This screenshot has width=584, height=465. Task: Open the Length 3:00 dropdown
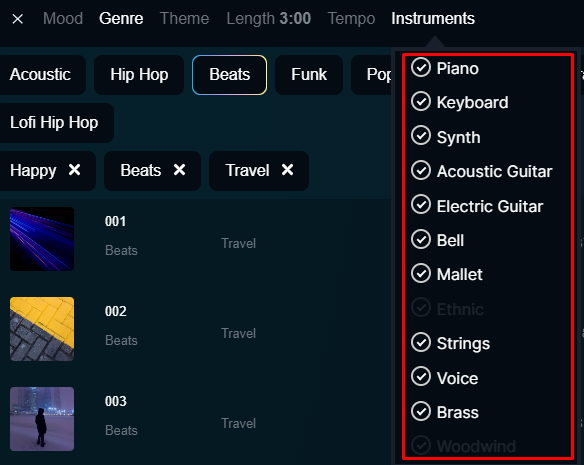pos(269,18)
